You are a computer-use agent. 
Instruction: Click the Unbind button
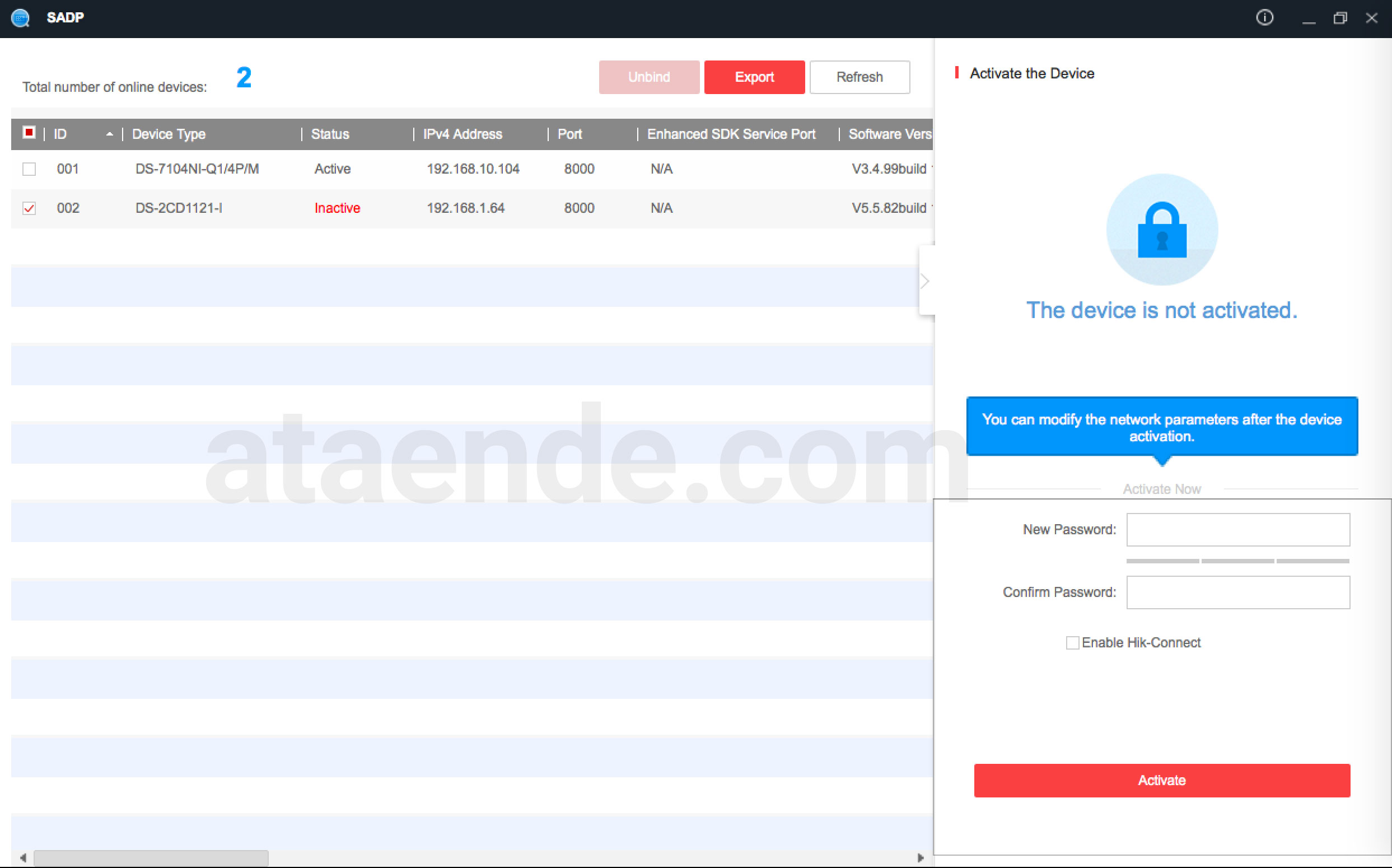pos(648,77)
